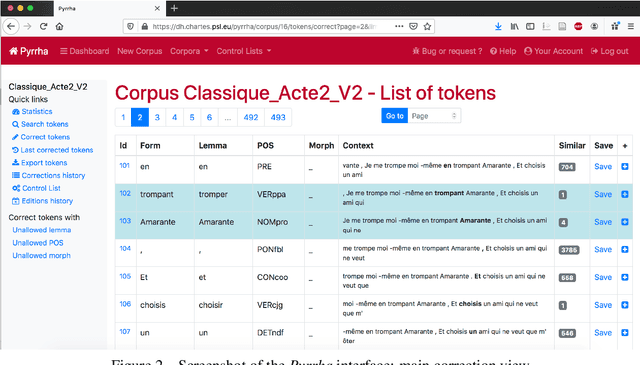Open new browser tab with plus
640x365 pixels.
click(174, 8)
